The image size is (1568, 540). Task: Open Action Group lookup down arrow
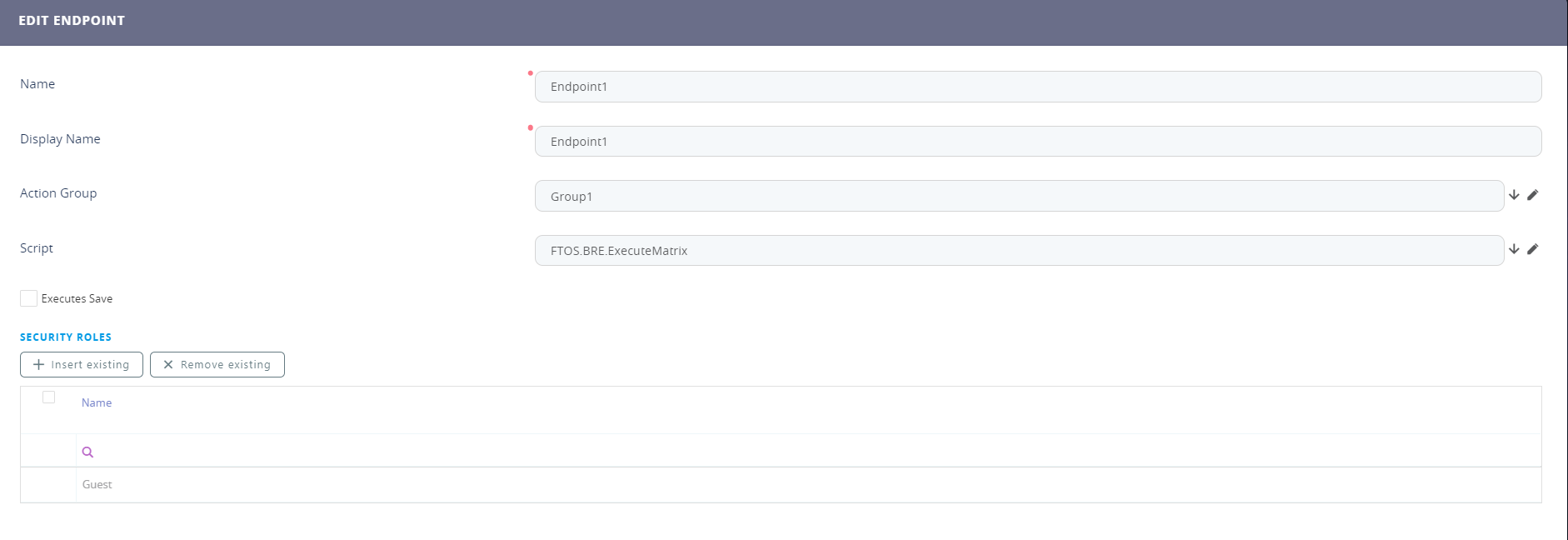[1514, 195]
